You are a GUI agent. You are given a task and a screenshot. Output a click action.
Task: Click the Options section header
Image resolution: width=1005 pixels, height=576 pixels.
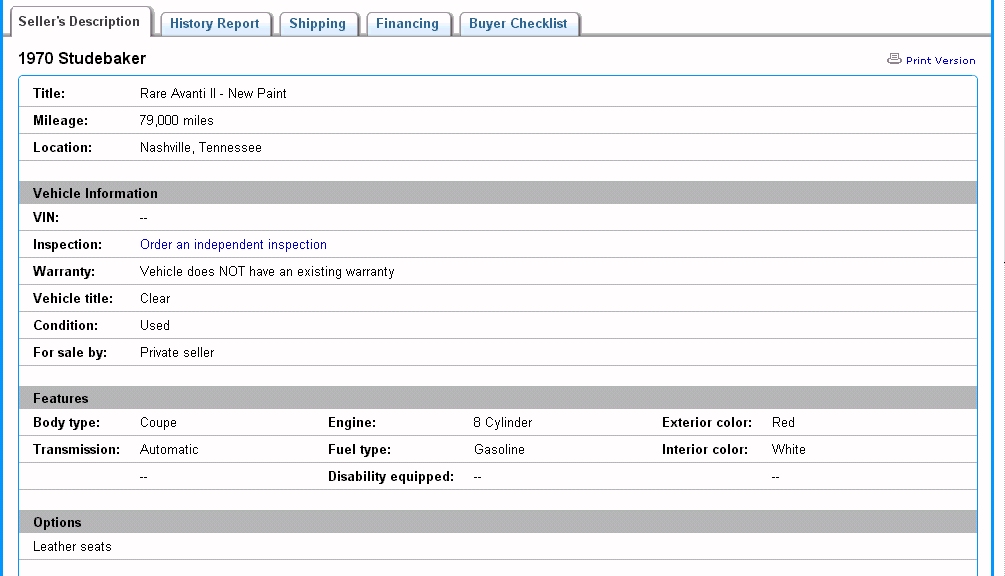pyautogui.click(x=498, y=522)
